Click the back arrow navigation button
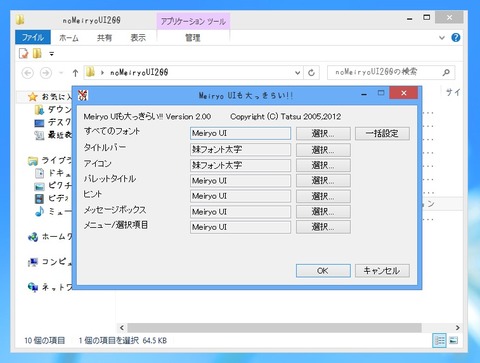The height and width of the screenshot is (363, 480). coord(28,73)
